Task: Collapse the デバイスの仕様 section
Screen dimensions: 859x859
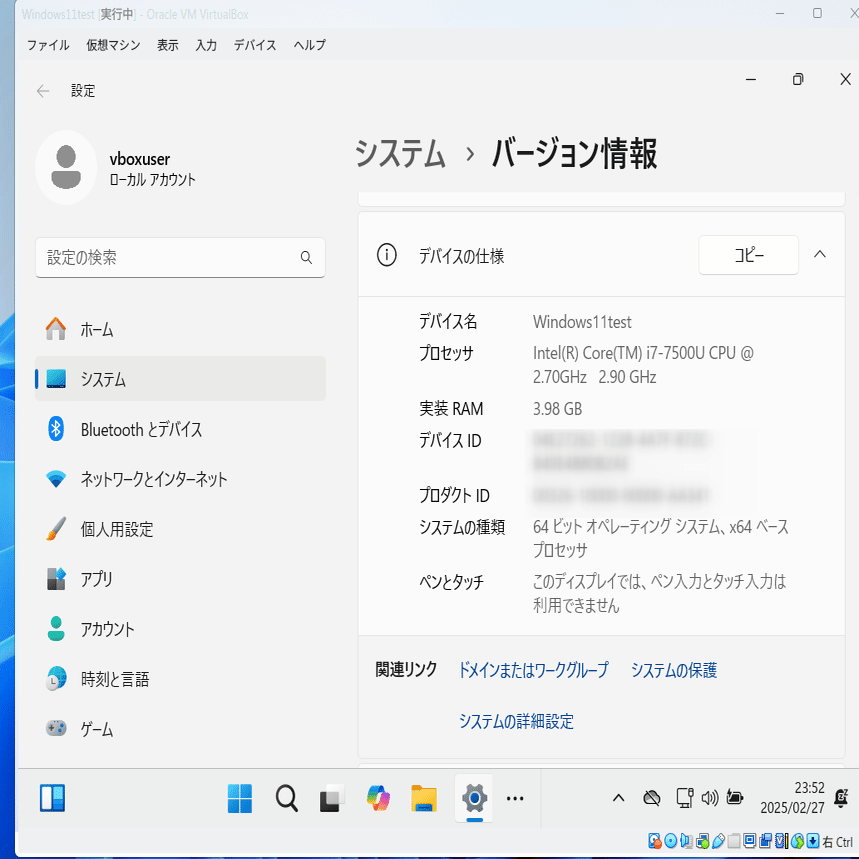Action: pos(819,255)
